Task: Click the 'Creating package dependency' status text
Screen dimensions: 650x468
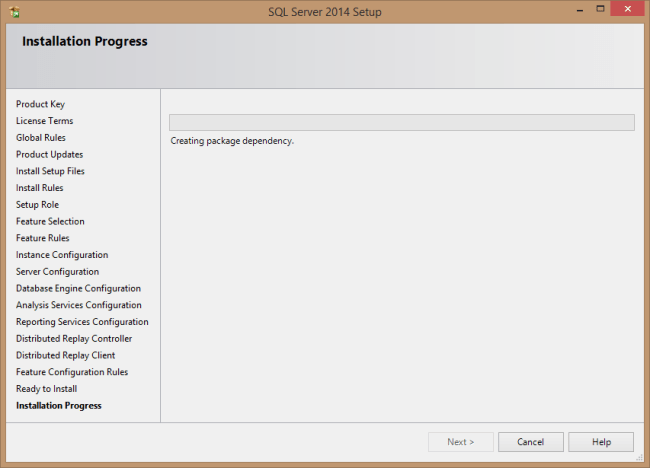Action: (232, 141)
